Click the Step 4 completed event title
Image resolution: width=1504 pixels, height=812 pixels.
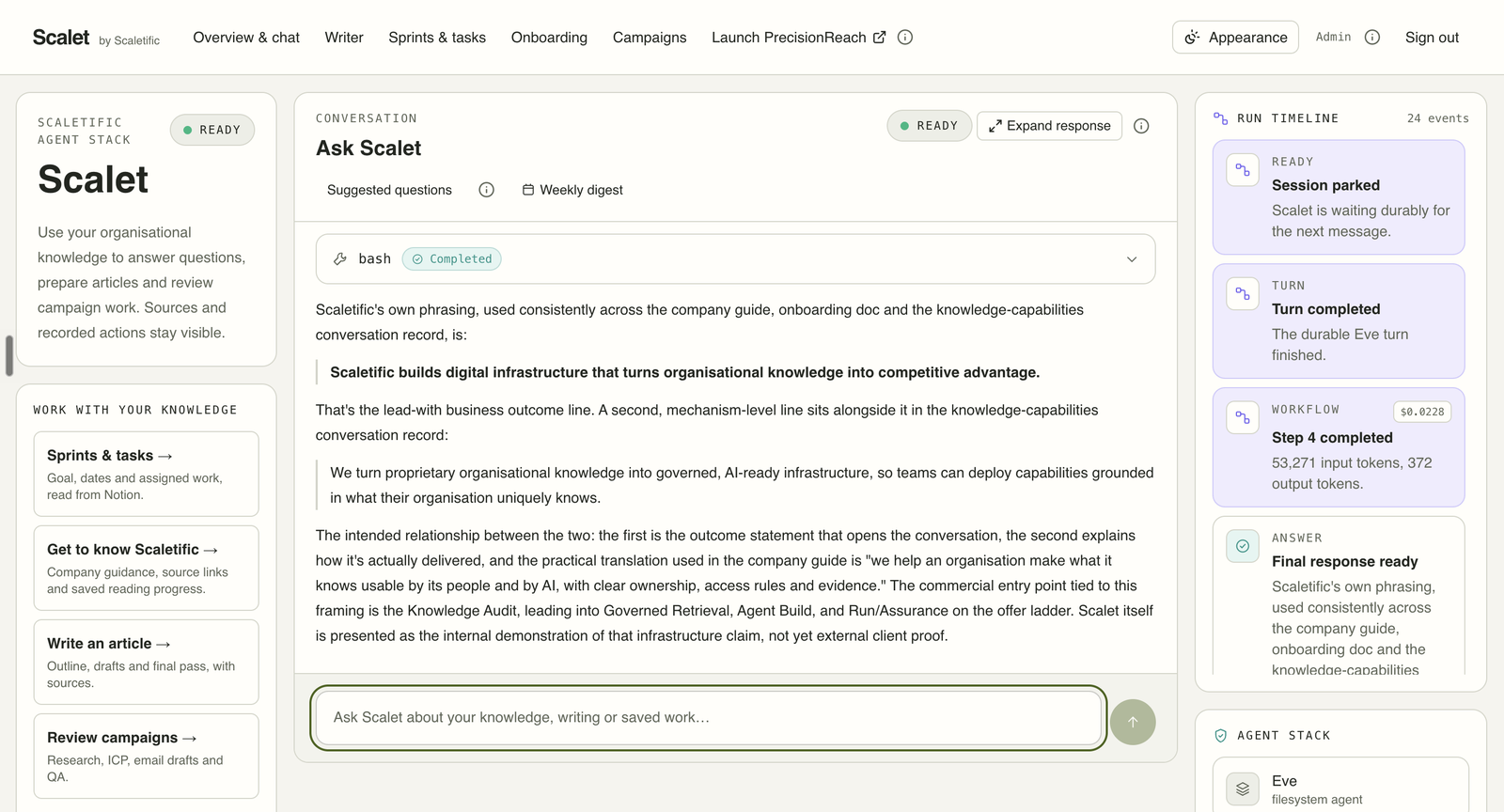(x=1332, y=438)
